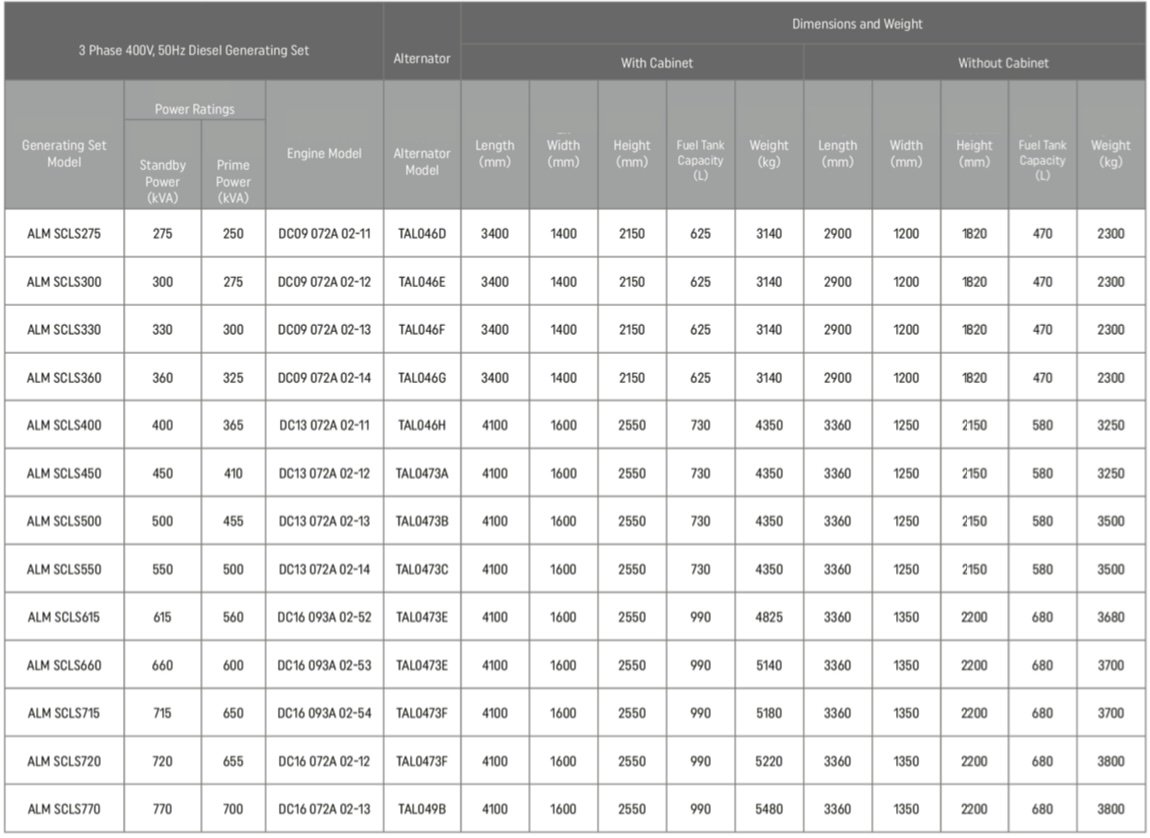Click alternator model TAL0473A cell
Image resolution: width=1150 pixels, height=838 pixels.
coord(422,473)
